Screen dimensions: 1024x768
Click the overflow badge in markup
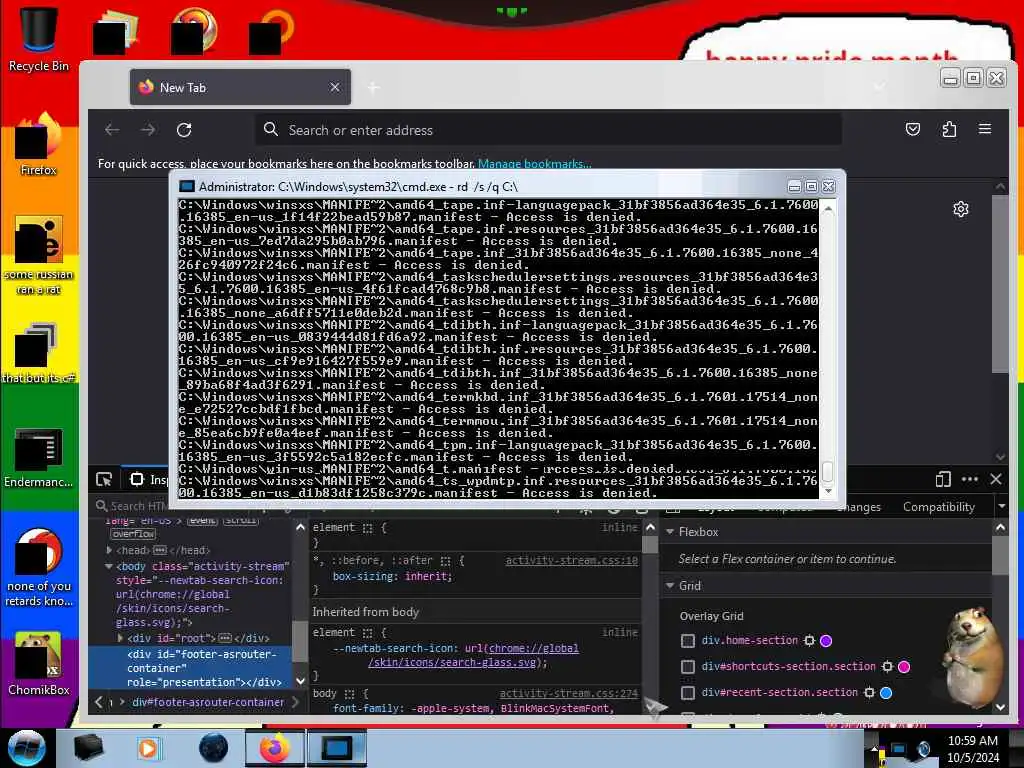pos(133,534)
